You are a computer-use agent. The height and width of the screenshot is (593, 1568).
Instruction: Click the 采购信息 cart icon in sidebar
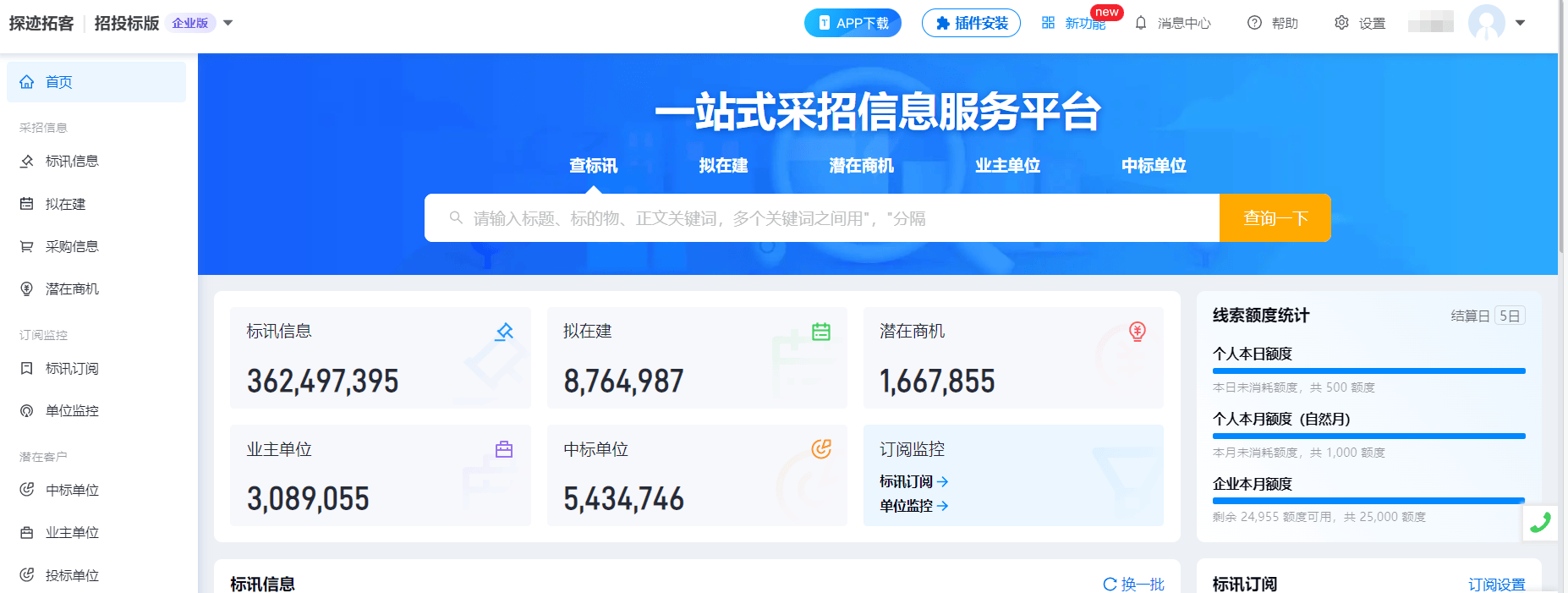[27, 246]
